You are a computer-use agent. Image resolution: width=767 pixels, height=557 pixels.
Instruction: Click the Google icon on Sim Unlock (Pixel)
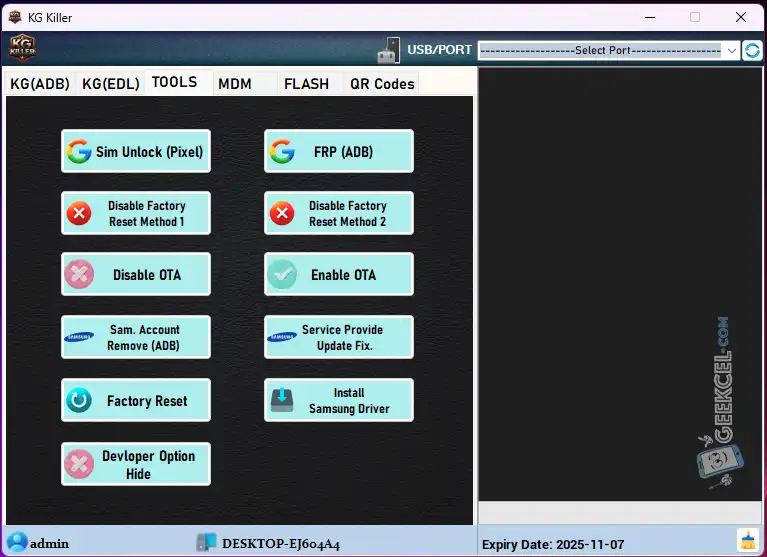79,151
